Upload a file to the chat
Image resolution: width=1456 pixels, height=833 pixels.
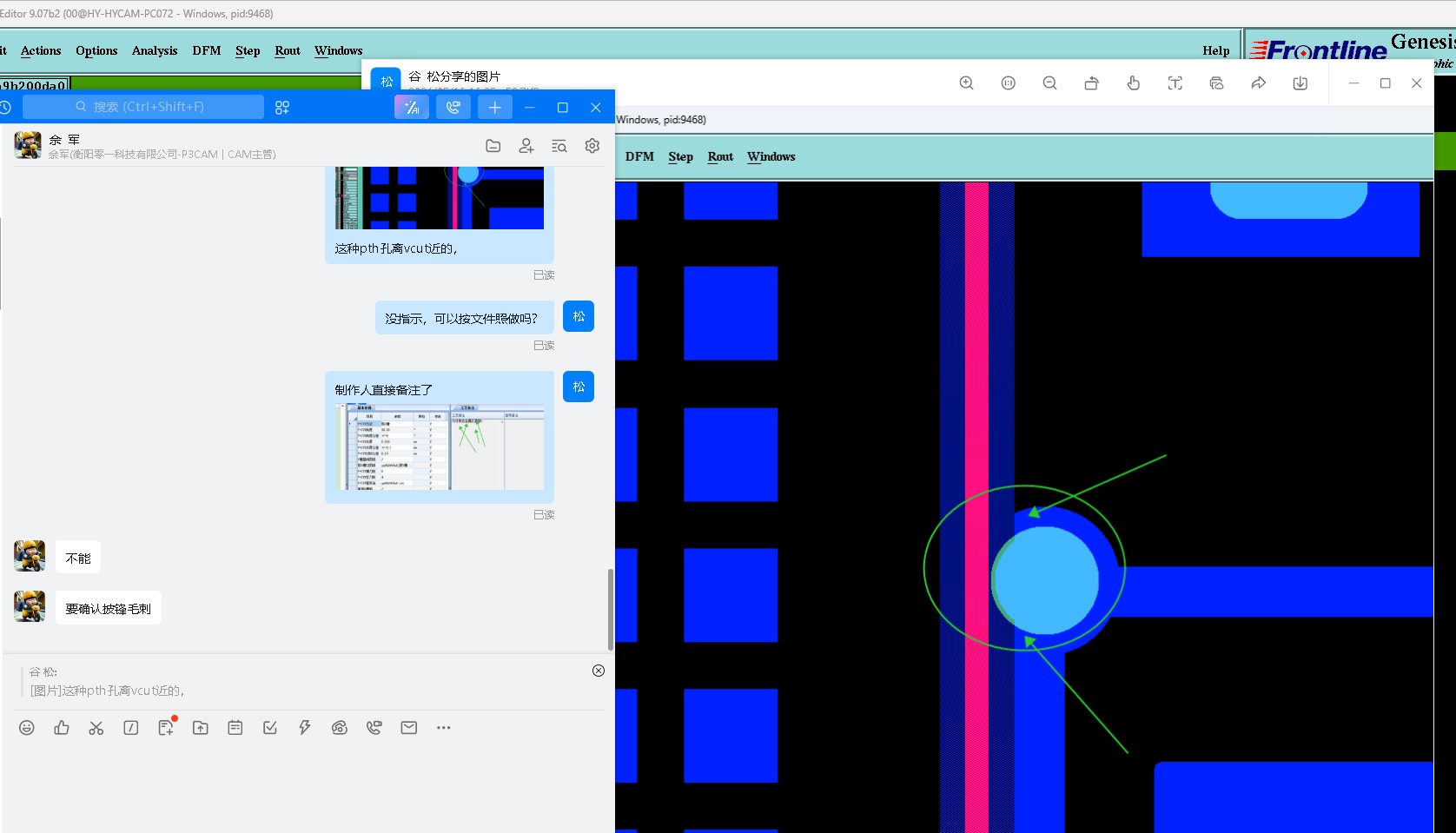(x=201, y=728)
